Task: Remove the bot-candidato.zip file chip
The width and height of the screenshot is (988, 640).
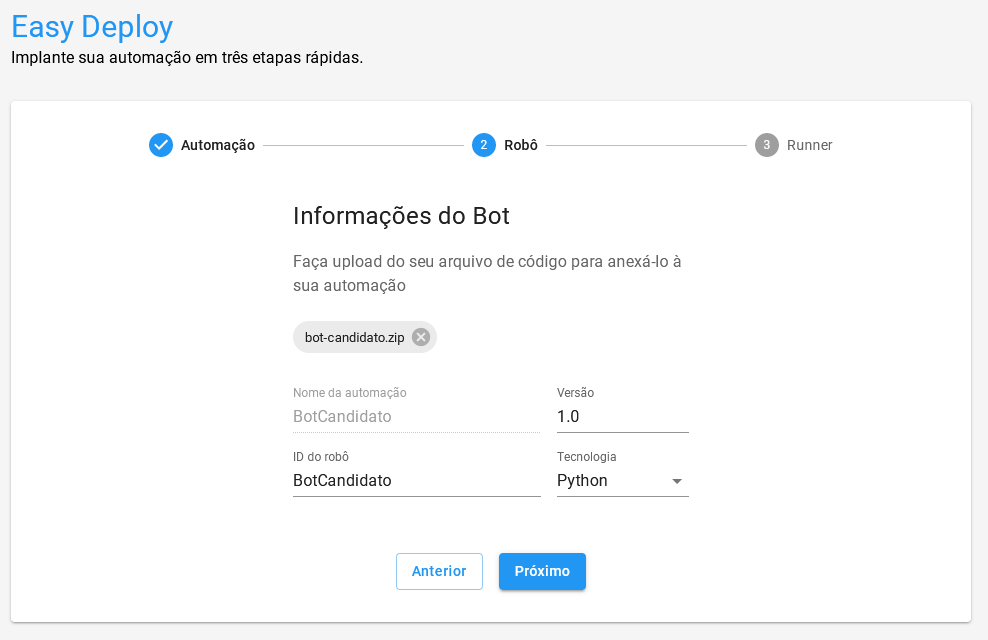Action: tap(421, 337)
